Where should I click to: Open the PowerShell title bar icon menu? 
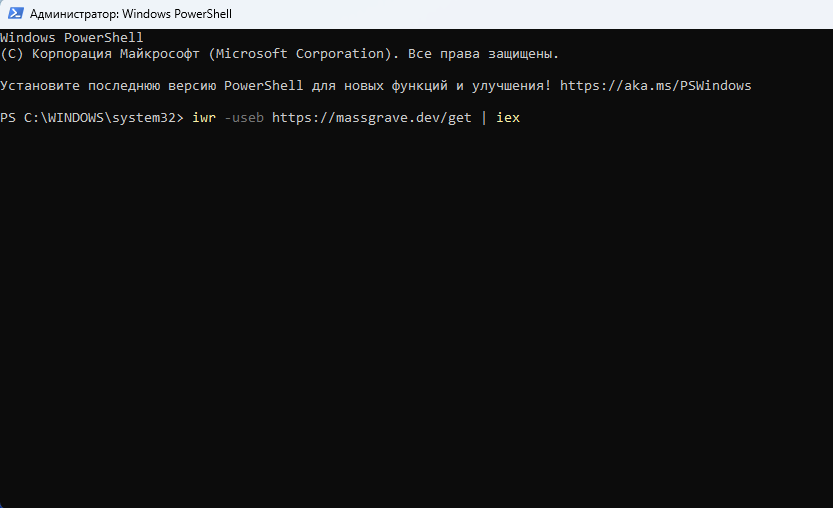(x=15, y=13)
